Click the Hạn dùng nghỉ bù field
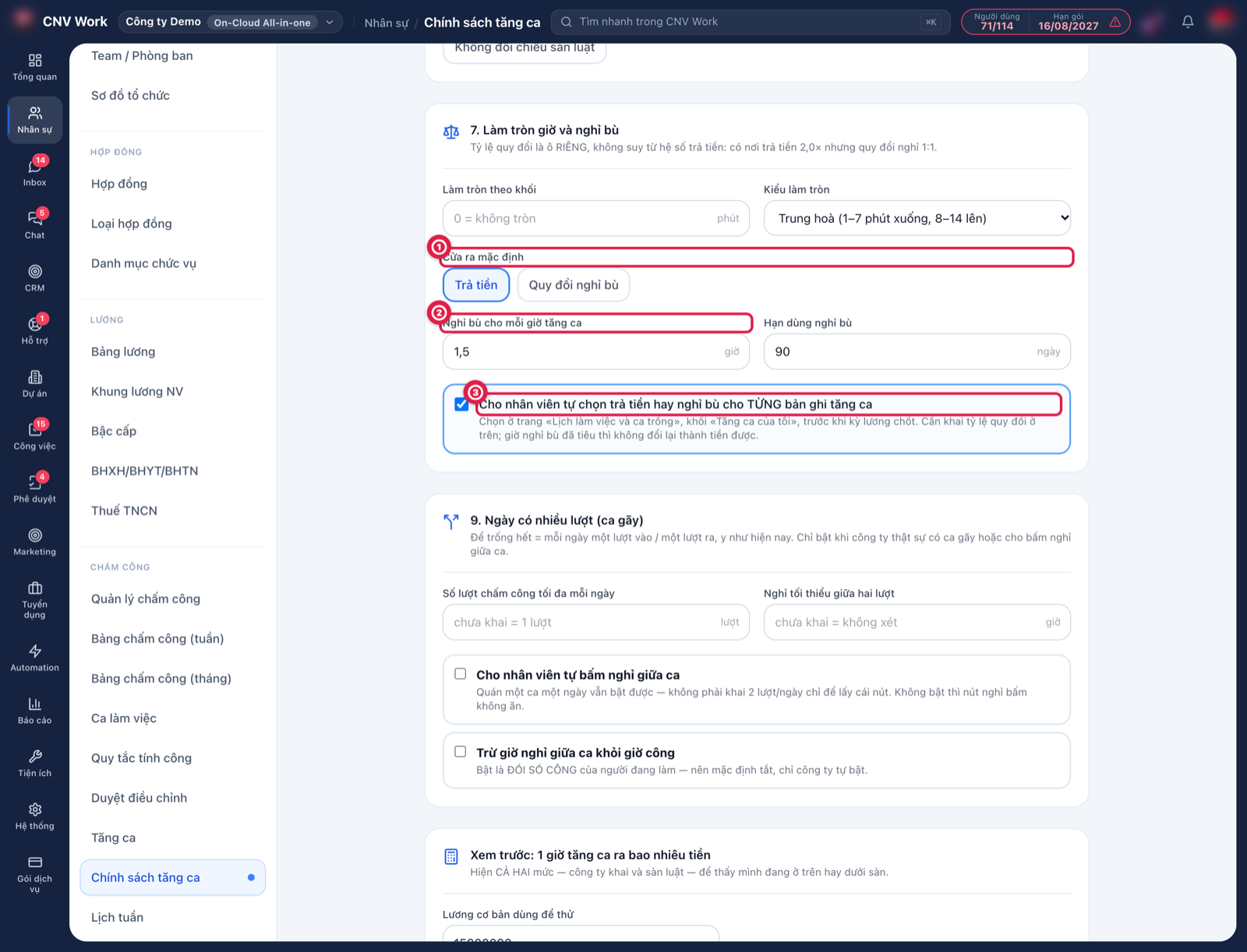 917,351
